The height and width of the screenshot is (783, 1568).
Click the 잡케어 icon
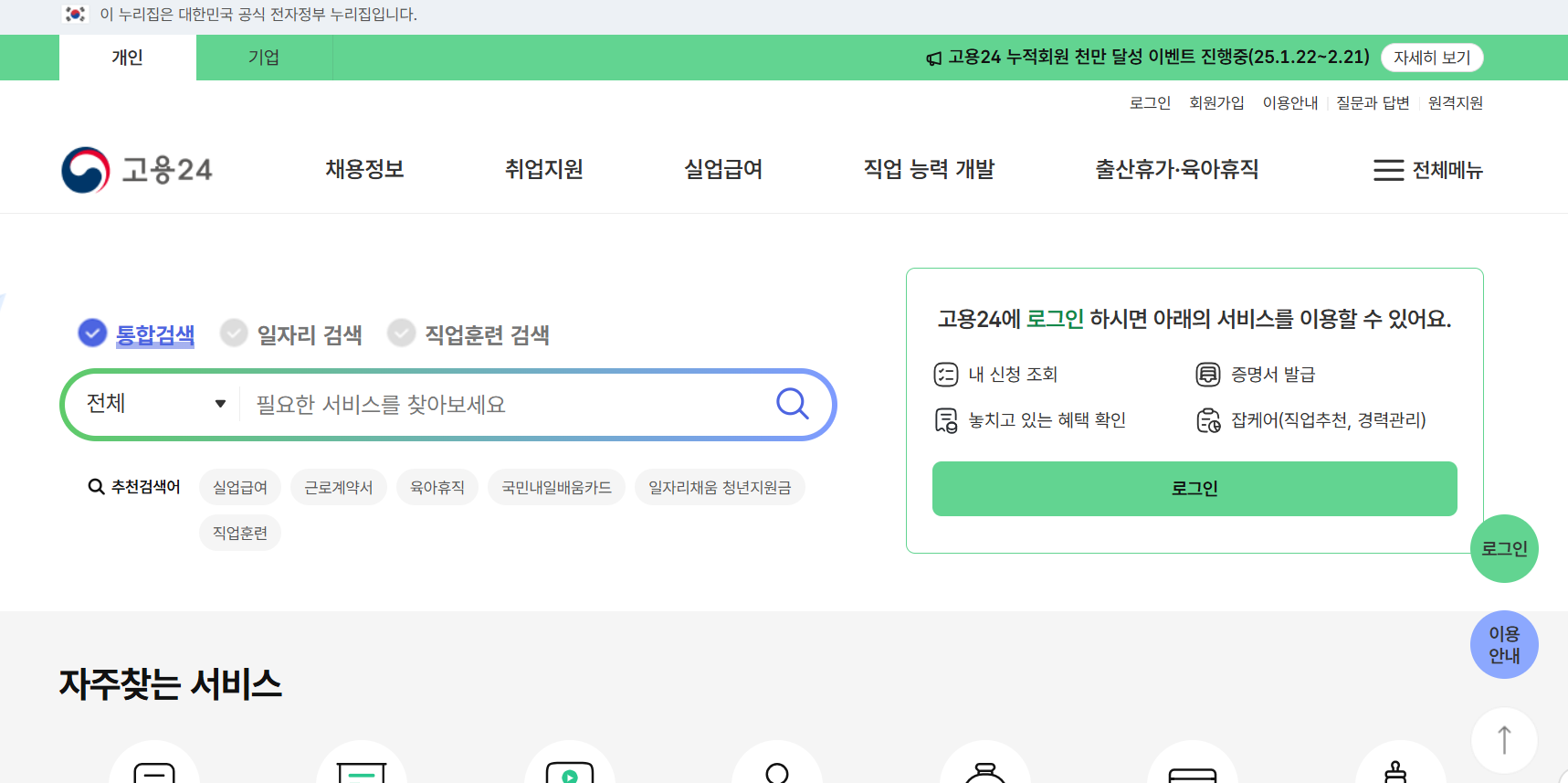1208,420
